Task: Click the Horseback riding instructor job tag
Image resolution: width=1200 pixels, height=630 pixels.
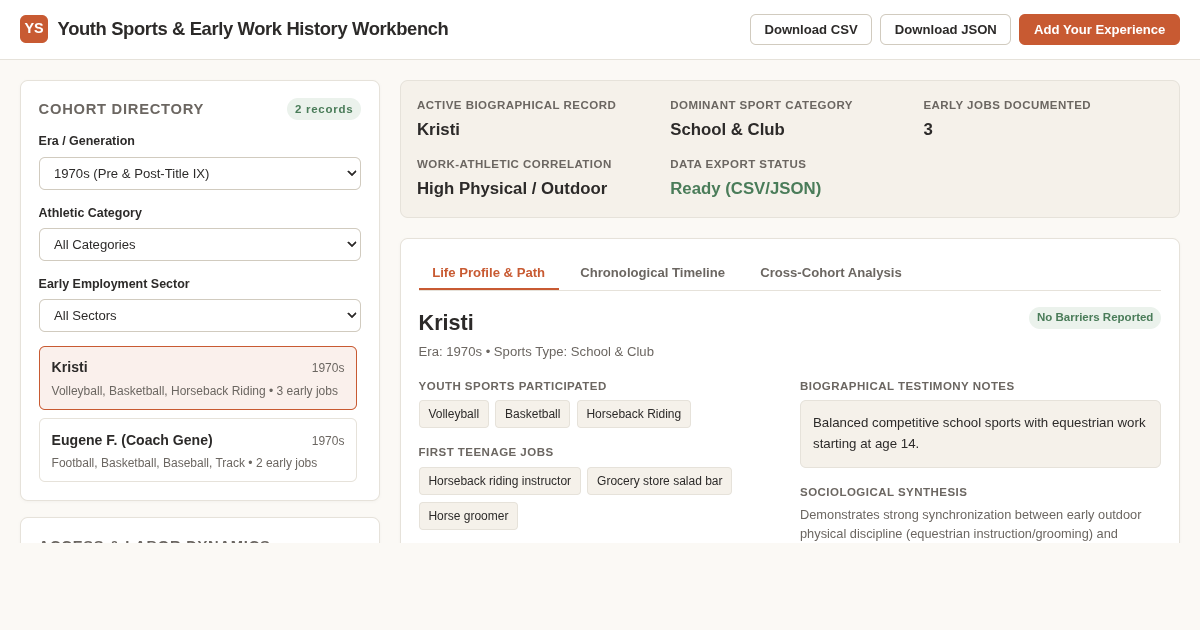Action: [500, 481]
